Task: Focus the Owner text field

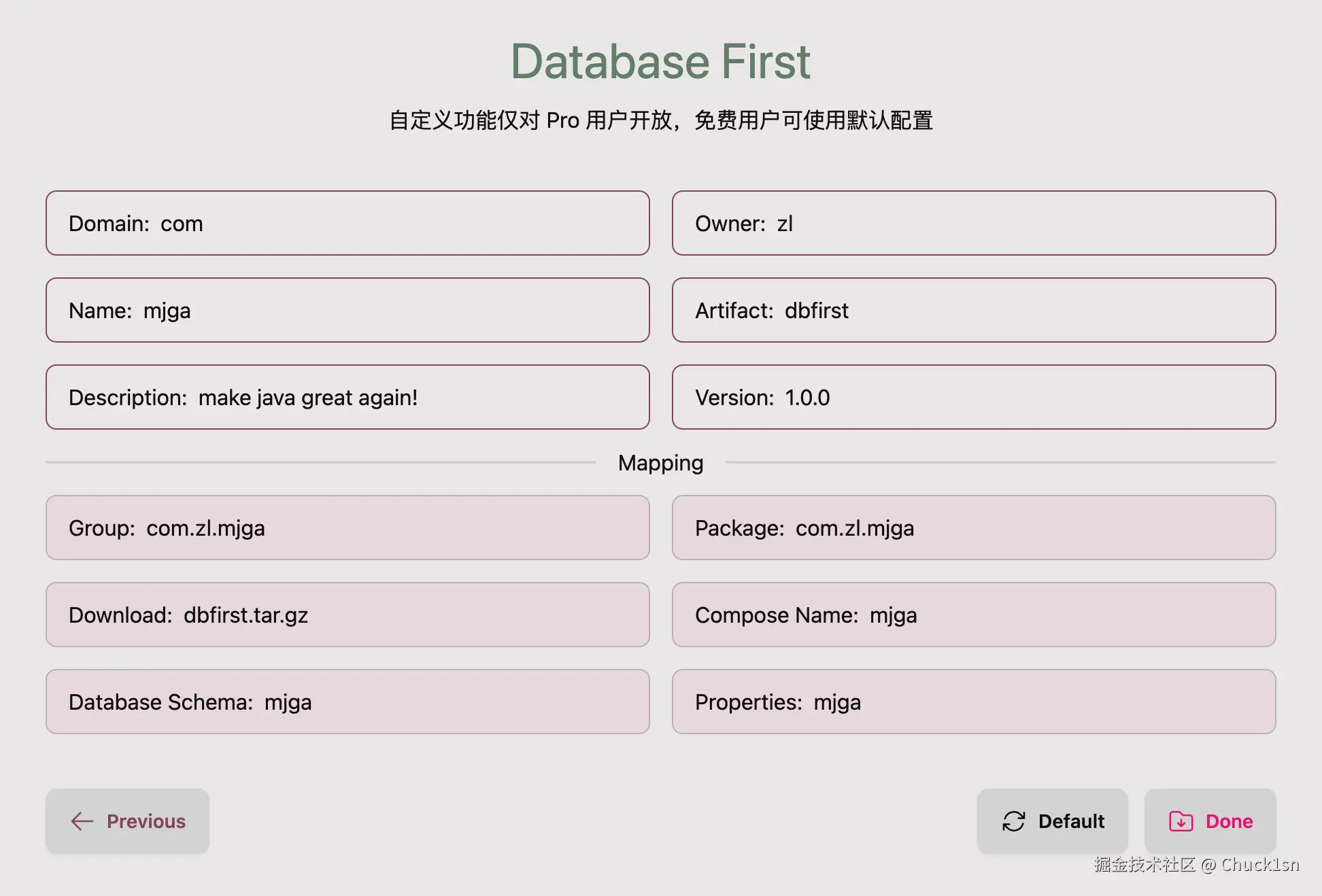Action: tap(974, 223)
